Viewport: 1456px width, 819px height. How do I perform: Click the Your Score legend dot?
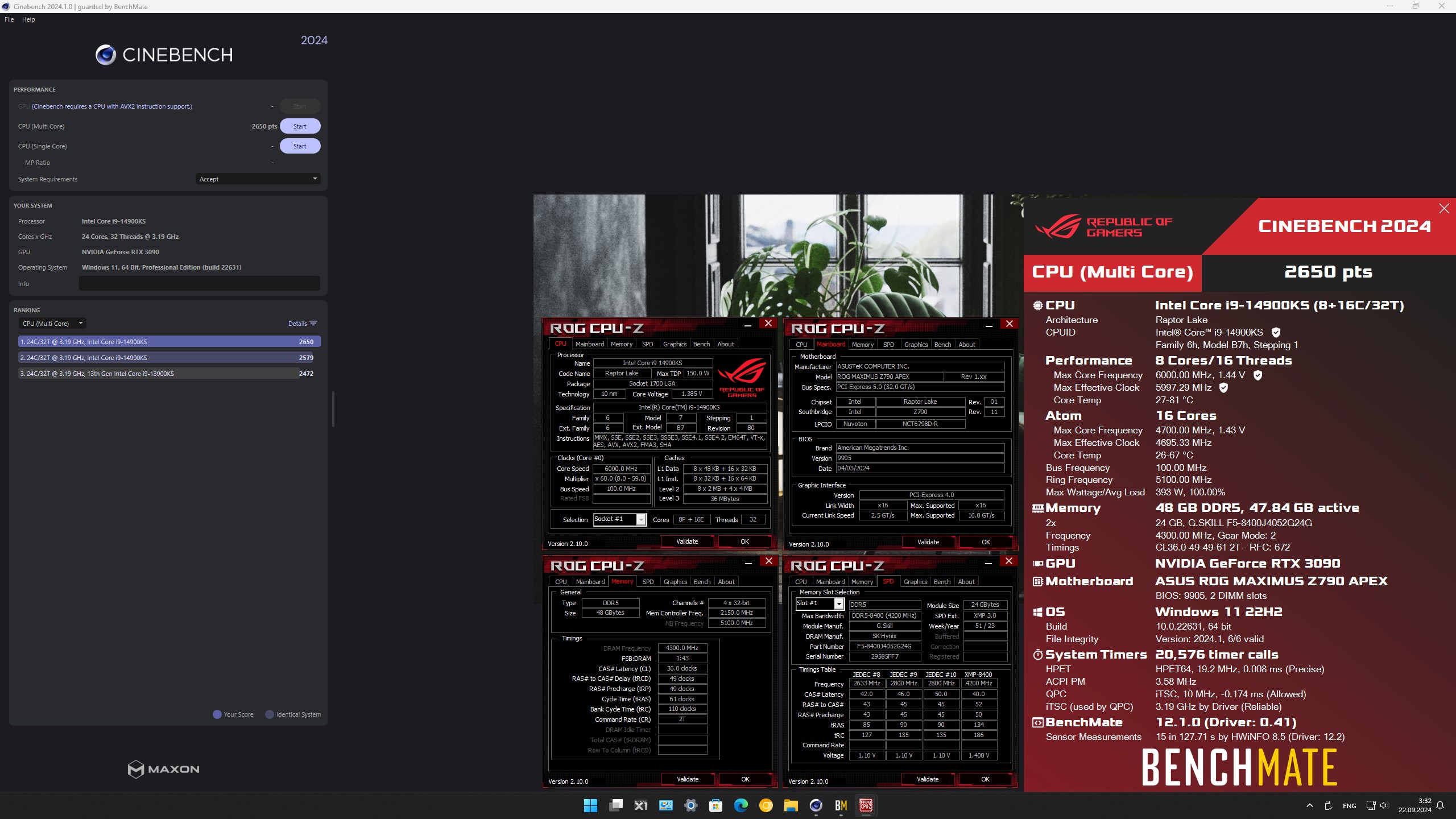click(217, 714)
